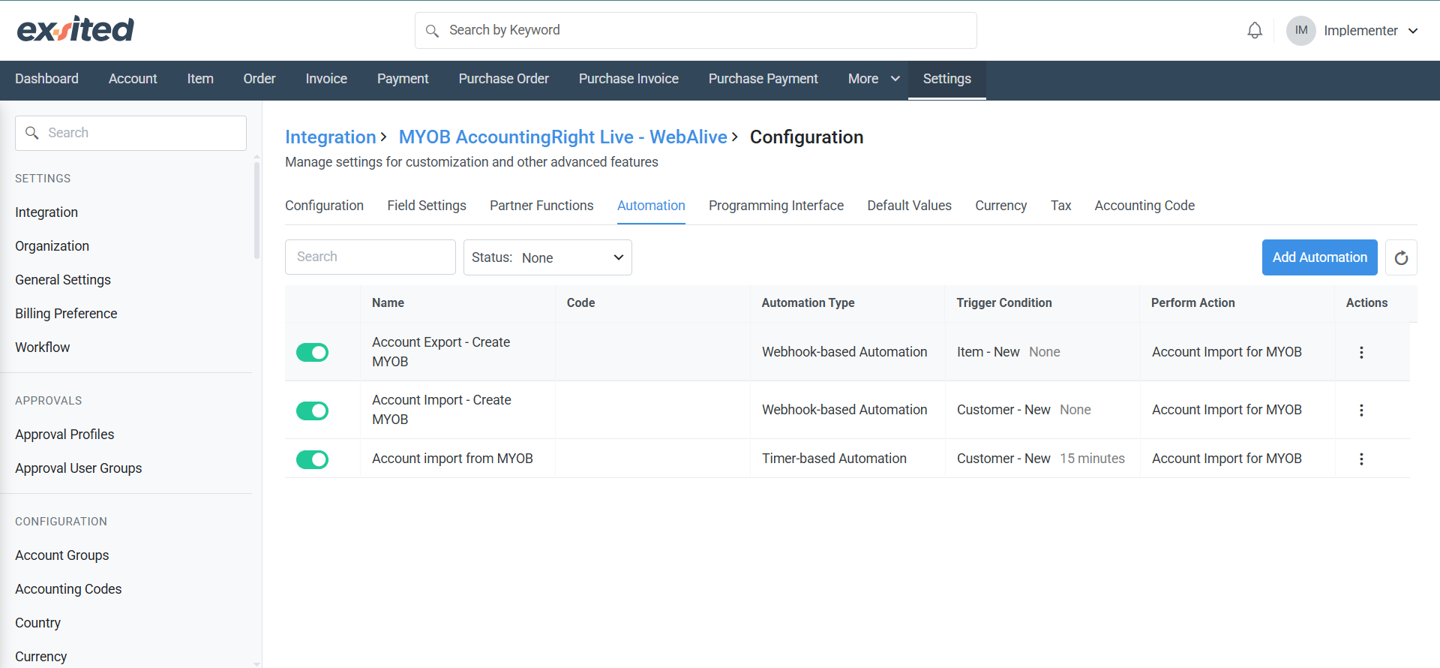The width and height of the screenshot is (1440, 668).
Task: Focus the automation list Search field
Action: point(370,258)
